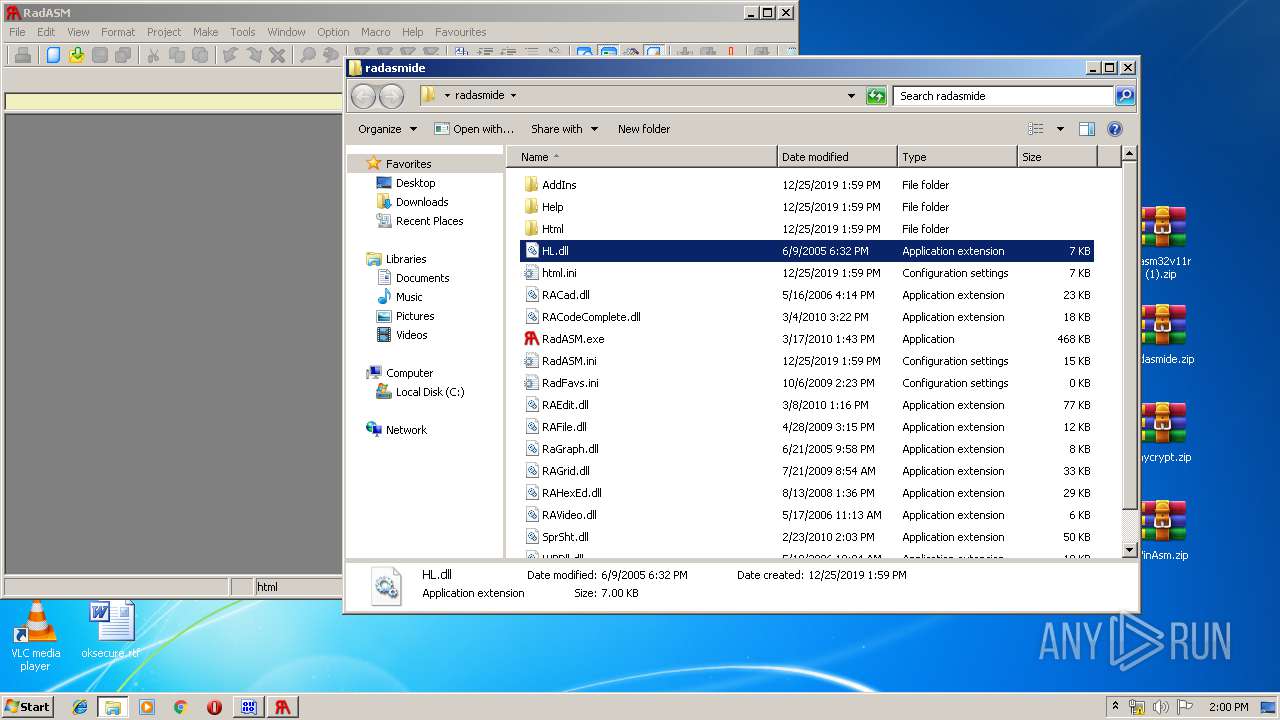Select Downloads in the Favorites pane

422,202
